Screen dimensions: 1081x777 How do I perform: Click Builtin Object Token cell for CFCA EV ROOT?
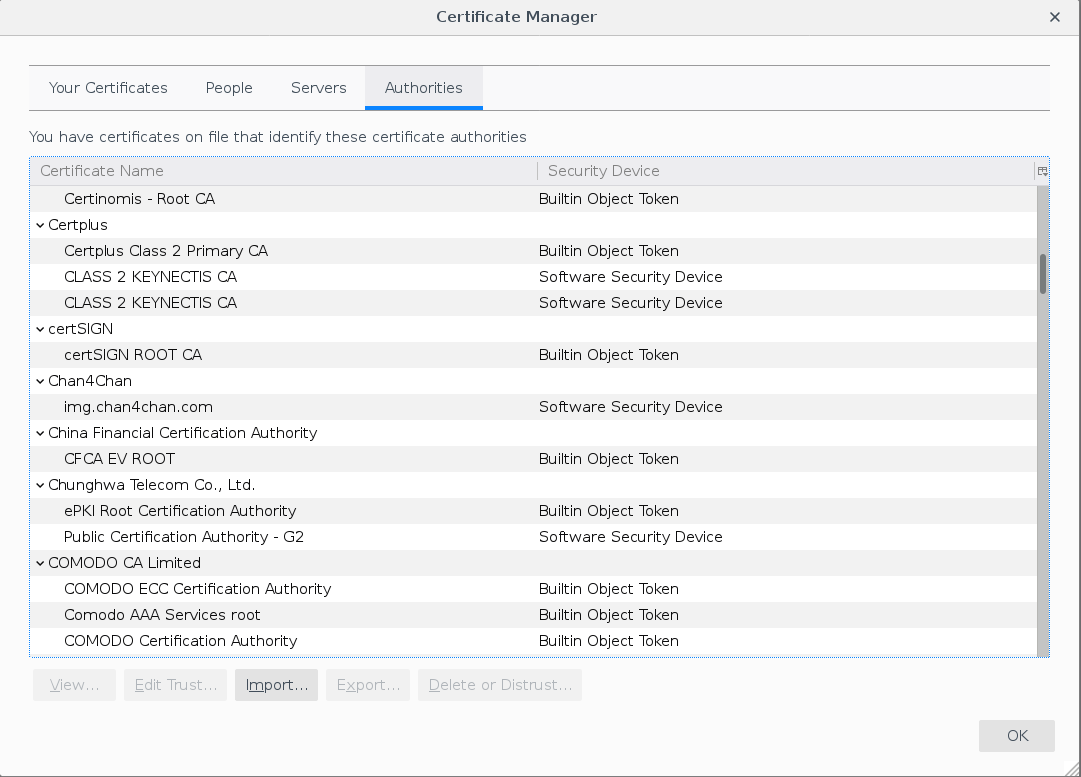click(609, 459)
